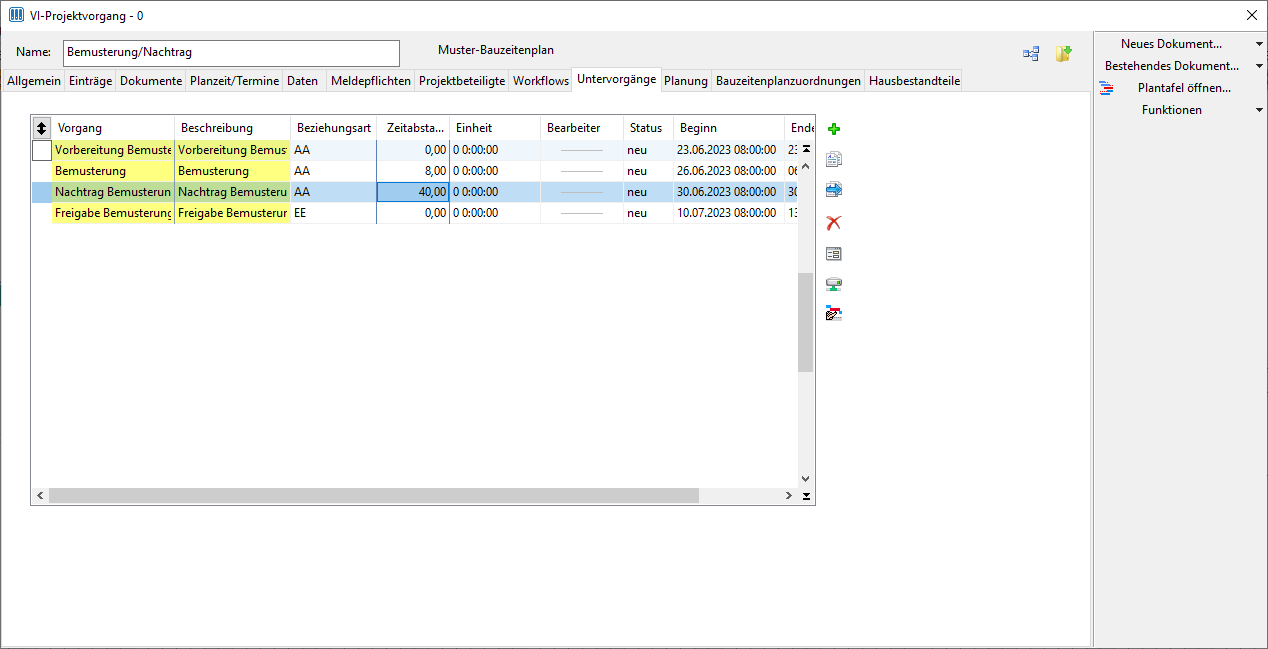Open the form details icon beside table

(x=834, y=254)
